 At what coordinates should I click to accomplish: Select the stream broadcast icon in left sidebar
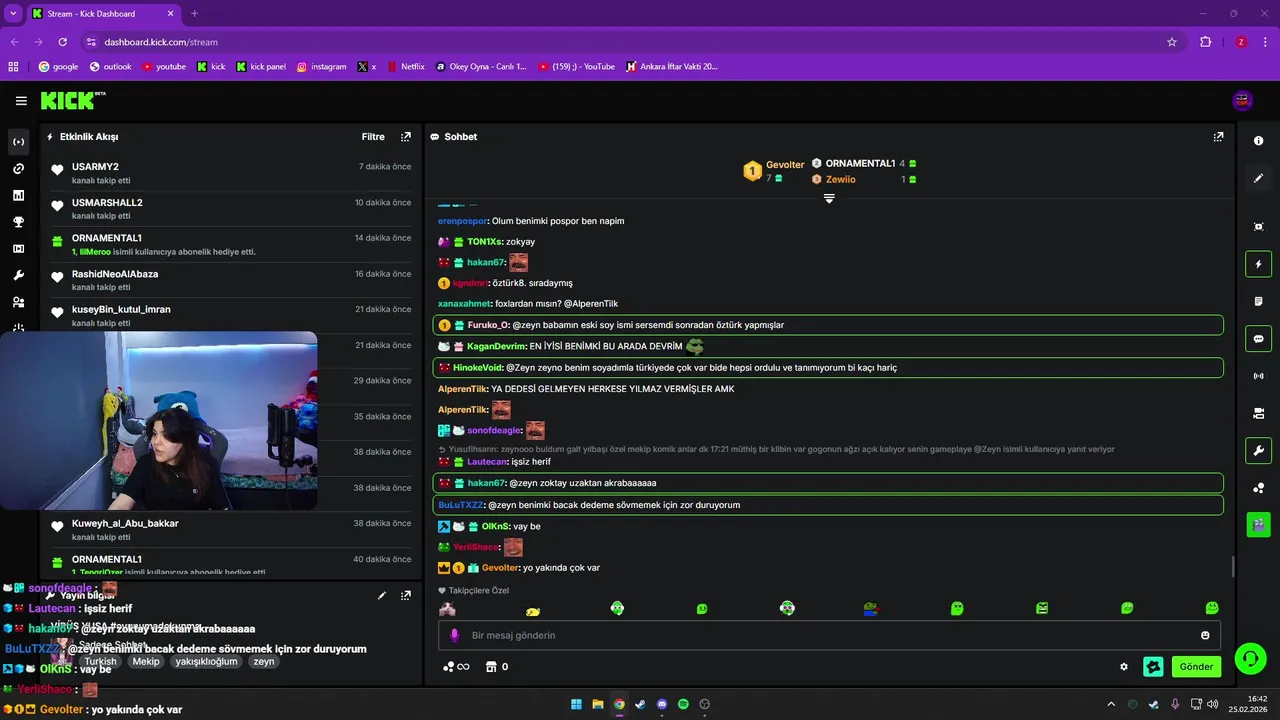(18, 142)
